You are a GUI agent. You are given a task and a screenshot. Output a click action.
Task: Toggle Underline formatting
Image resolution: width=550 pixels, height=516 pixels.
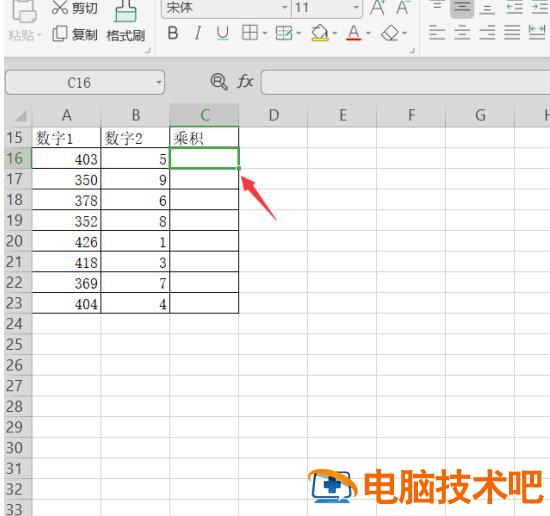(x=222, y=33)
